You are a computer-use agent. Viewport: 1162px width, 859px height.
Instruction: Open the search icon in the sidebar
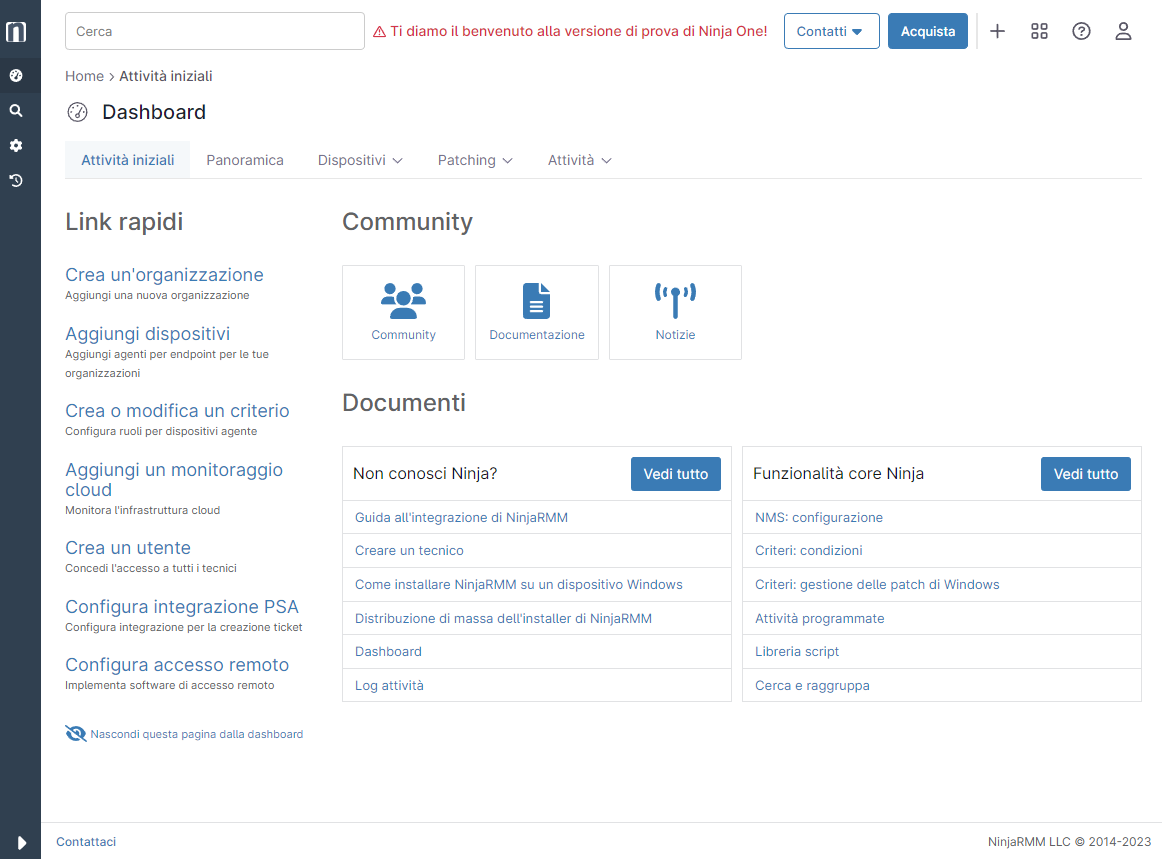[x=16, y=111]
